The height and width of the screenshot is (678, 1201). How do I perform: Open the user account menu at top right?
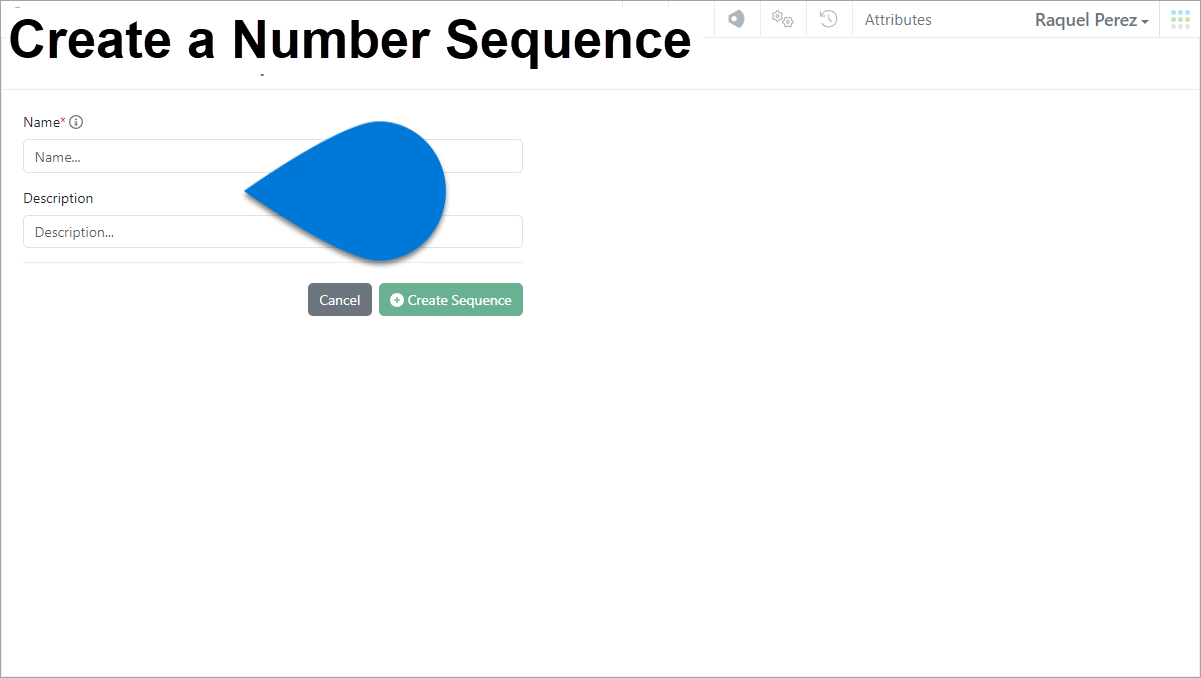click(x=1091, y=20)
